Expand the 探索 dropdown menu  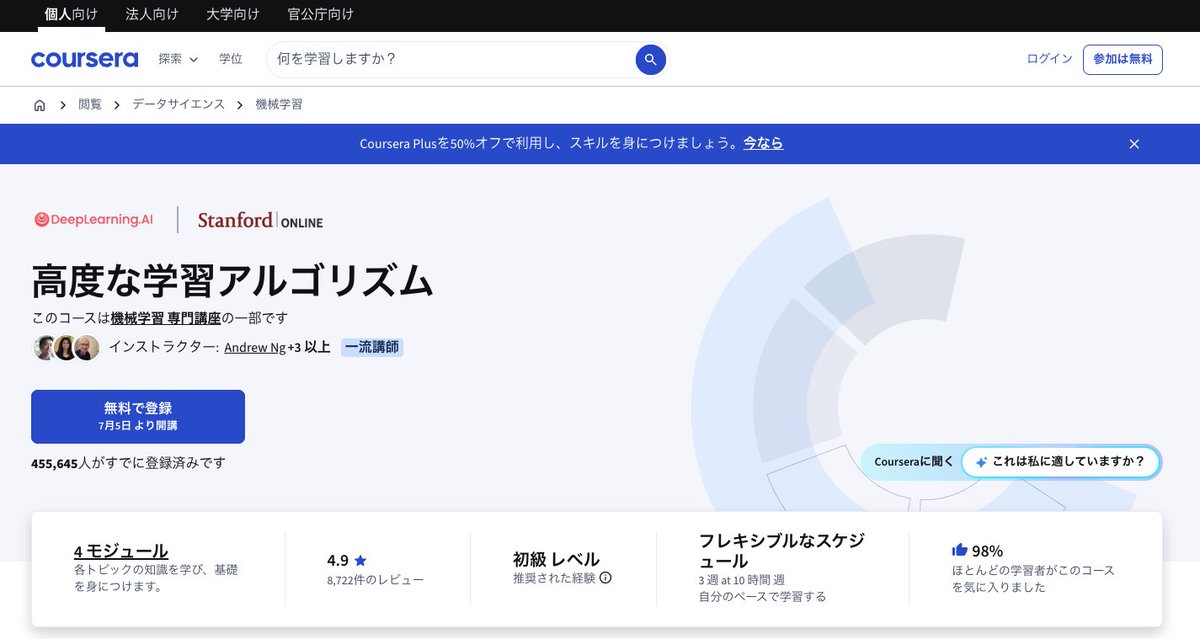tap(178, 59)
